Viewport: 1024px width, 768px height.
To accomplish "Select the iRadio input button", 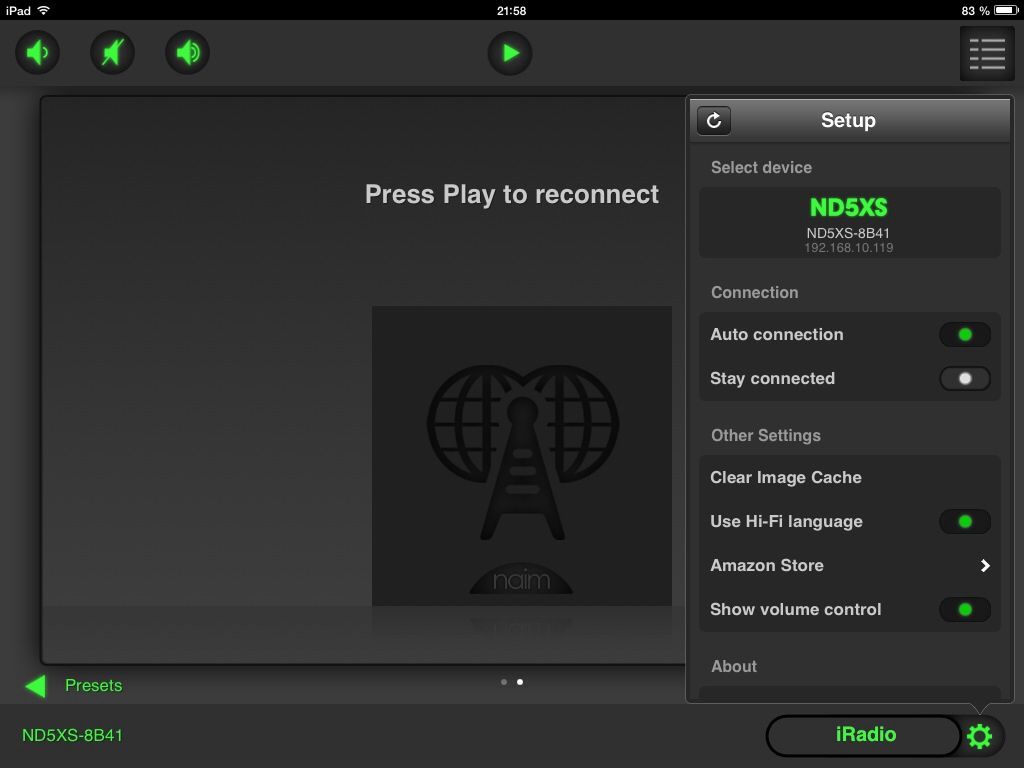I will point(865,735).
